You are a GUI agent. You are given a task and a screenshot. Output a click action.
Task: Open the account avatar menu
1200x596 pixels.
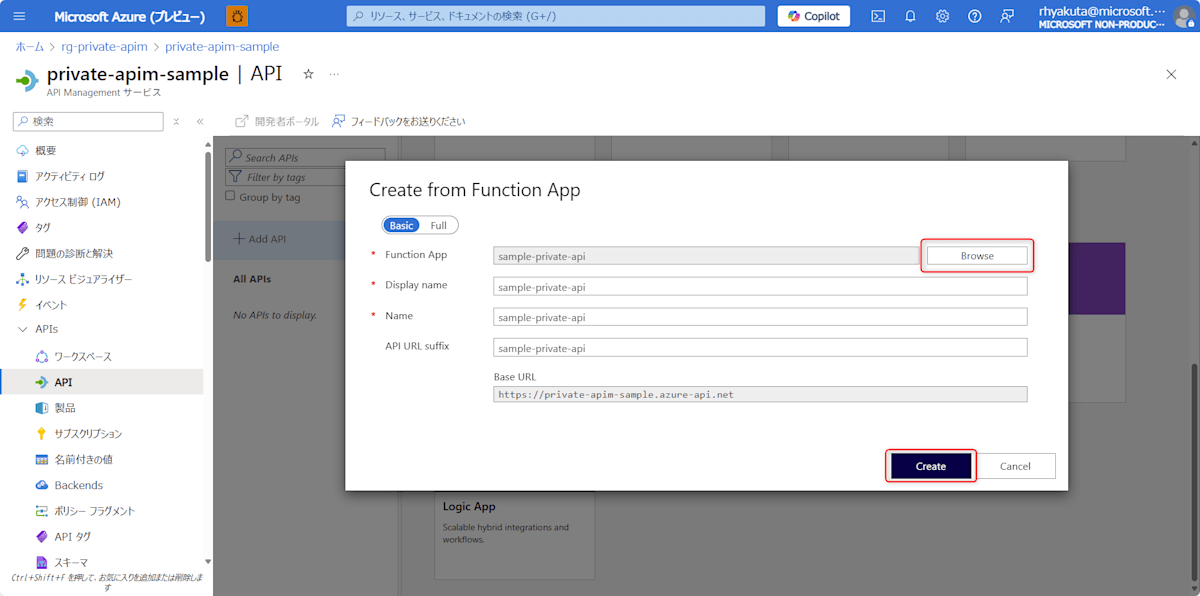click(x=1183, y=17)
